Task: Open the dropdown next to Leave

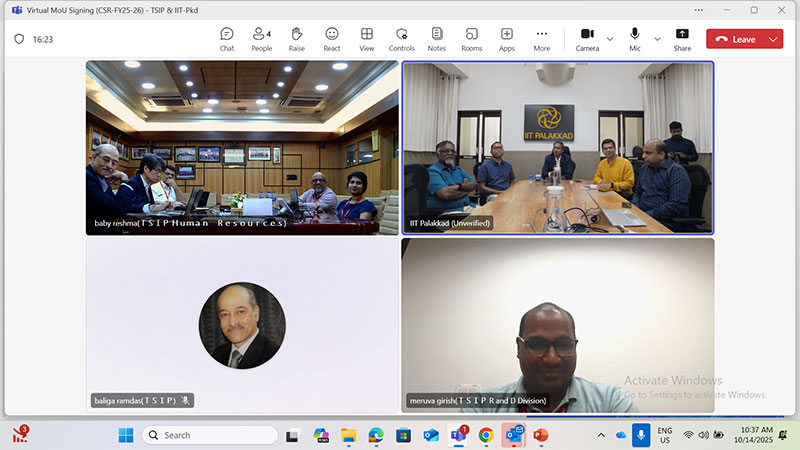Action: (x=773, y=39)
